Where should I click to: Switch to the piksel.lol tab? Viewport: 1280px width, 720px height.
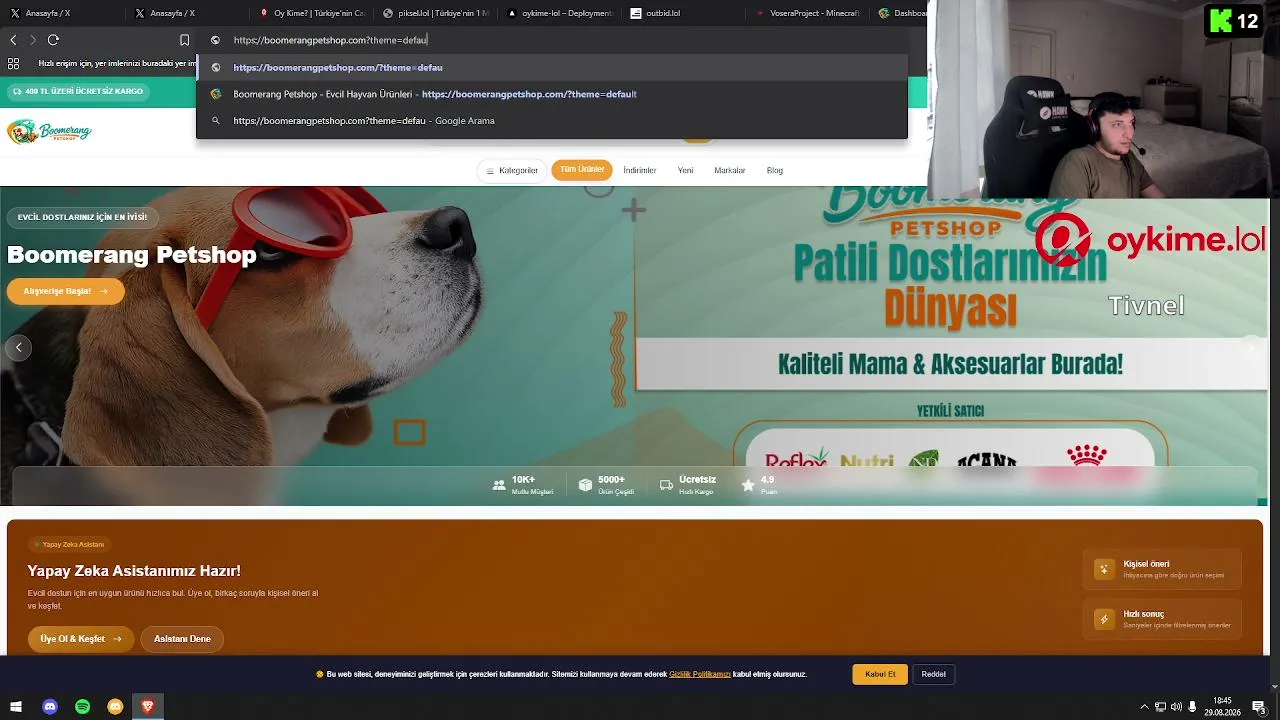[437, 13]
